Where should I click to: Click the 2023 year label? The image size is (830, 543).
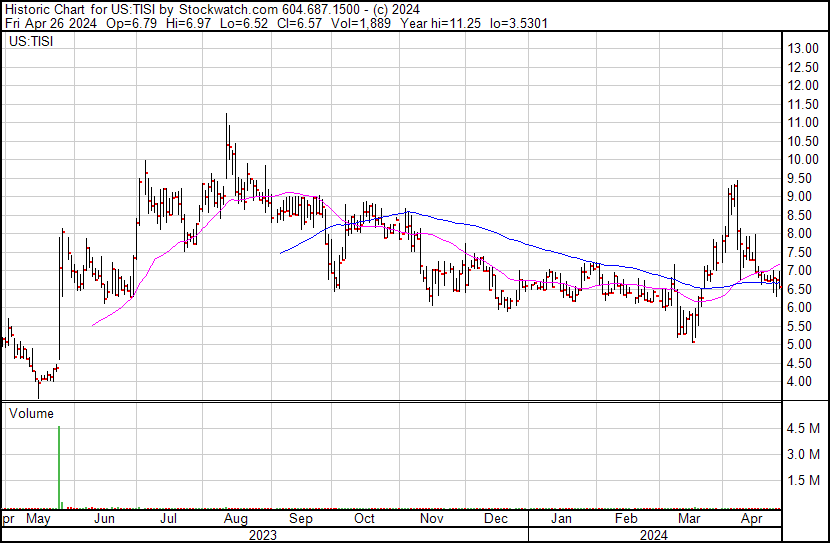262,535
